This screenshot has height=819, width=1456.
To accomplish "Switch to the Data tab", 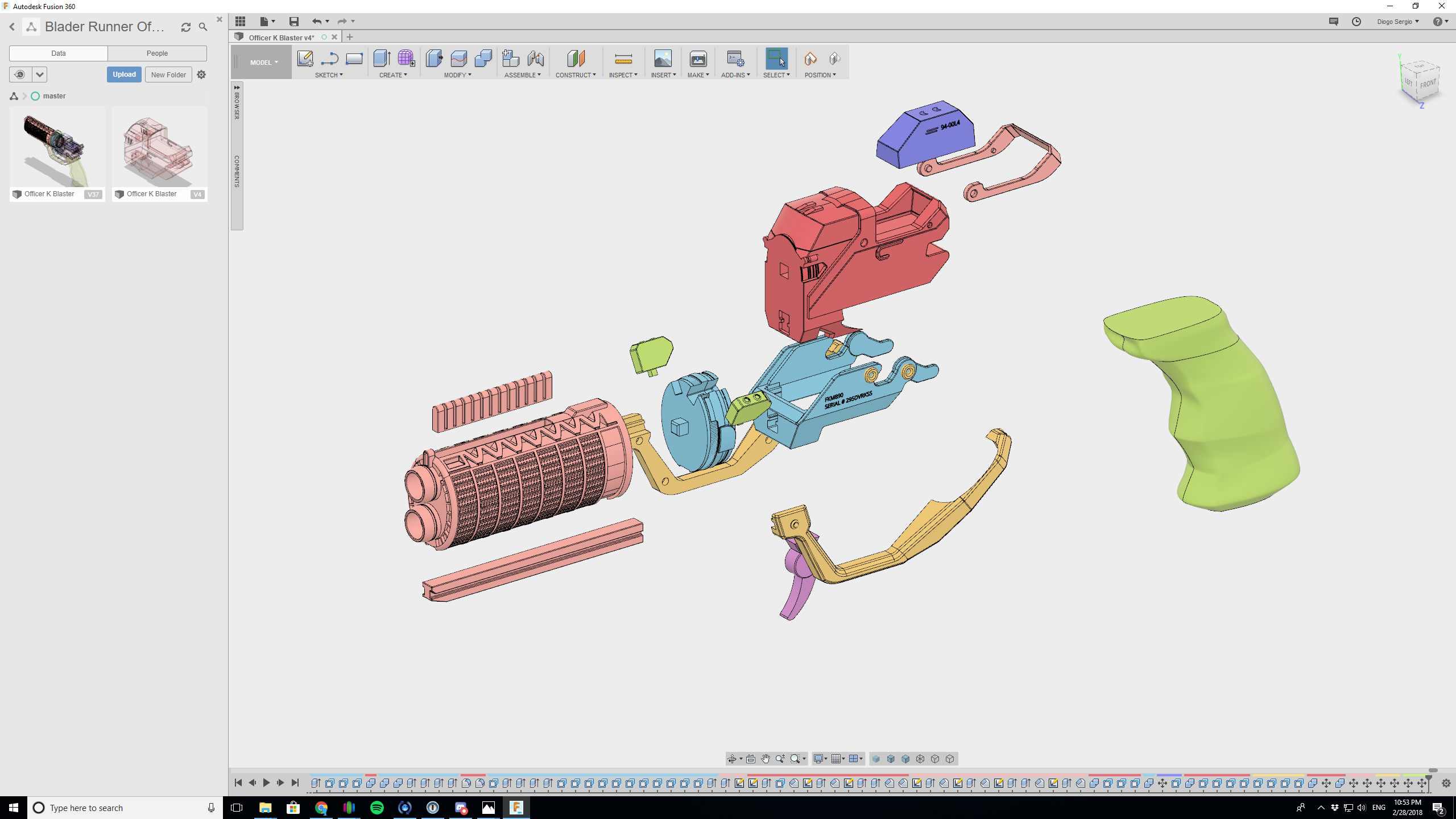I will tap(59, 53).
